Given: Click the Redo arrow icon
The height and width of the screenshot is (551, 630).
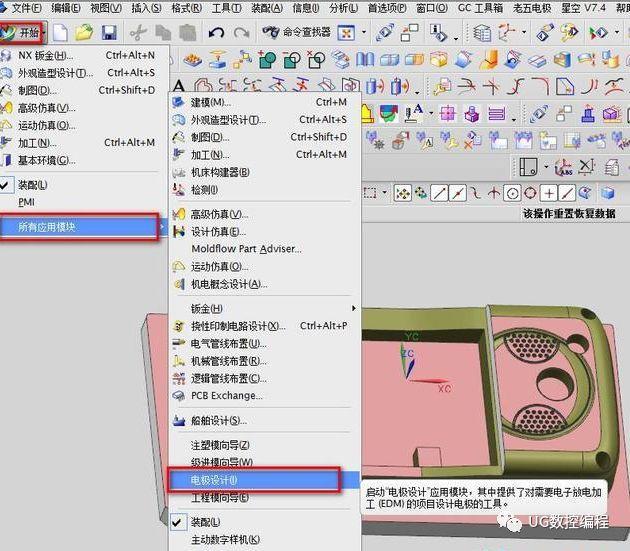Looking at the screenshot, I should (x=241, y=33).
